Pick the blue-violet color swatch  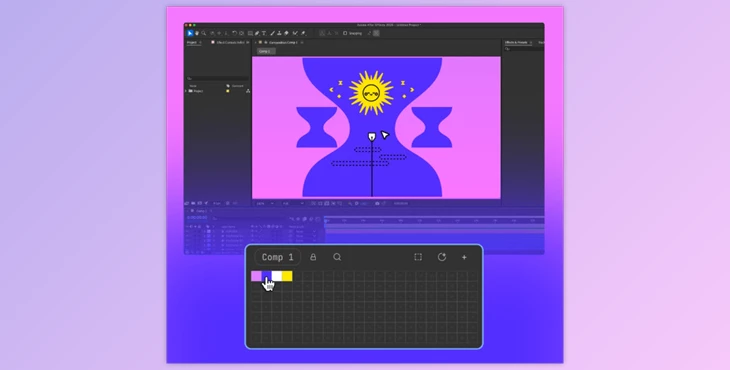(x=266, y=276)
